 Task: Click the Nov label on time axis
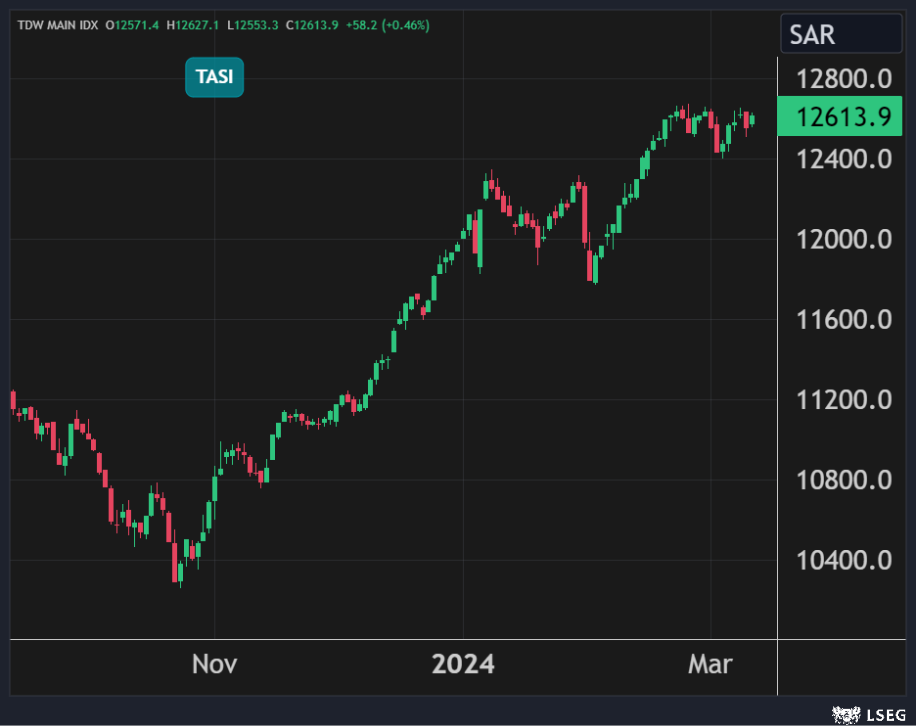pos(214,664)
